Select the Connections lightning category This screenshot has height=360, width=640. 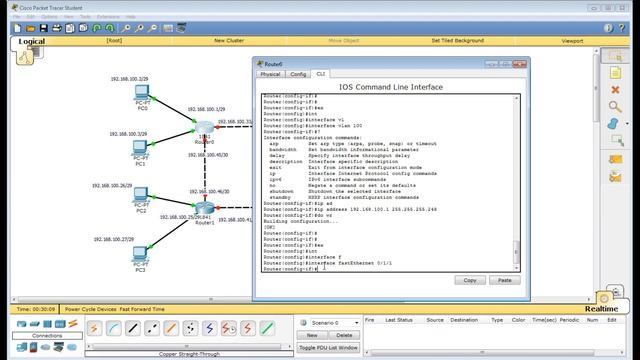[x=73, y=324]
